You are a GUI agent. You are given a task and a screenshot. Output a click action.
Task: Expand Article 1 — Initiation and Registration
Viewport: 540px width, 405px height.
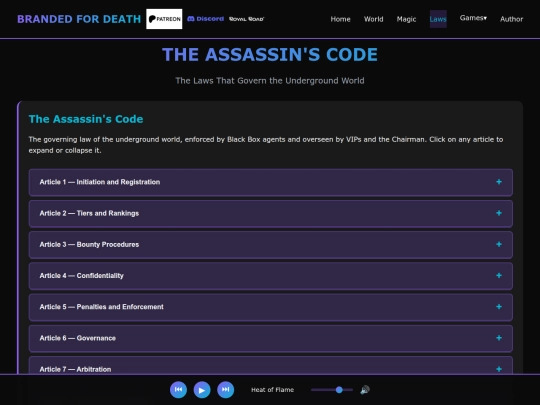271,182
